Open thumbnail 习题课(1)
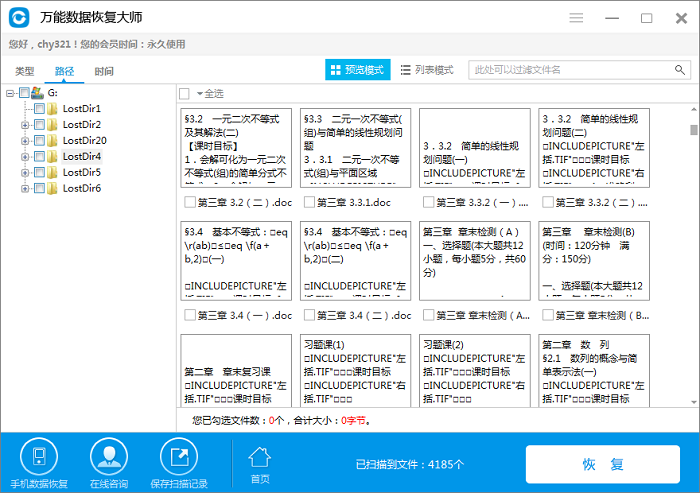 coord(355,370)
